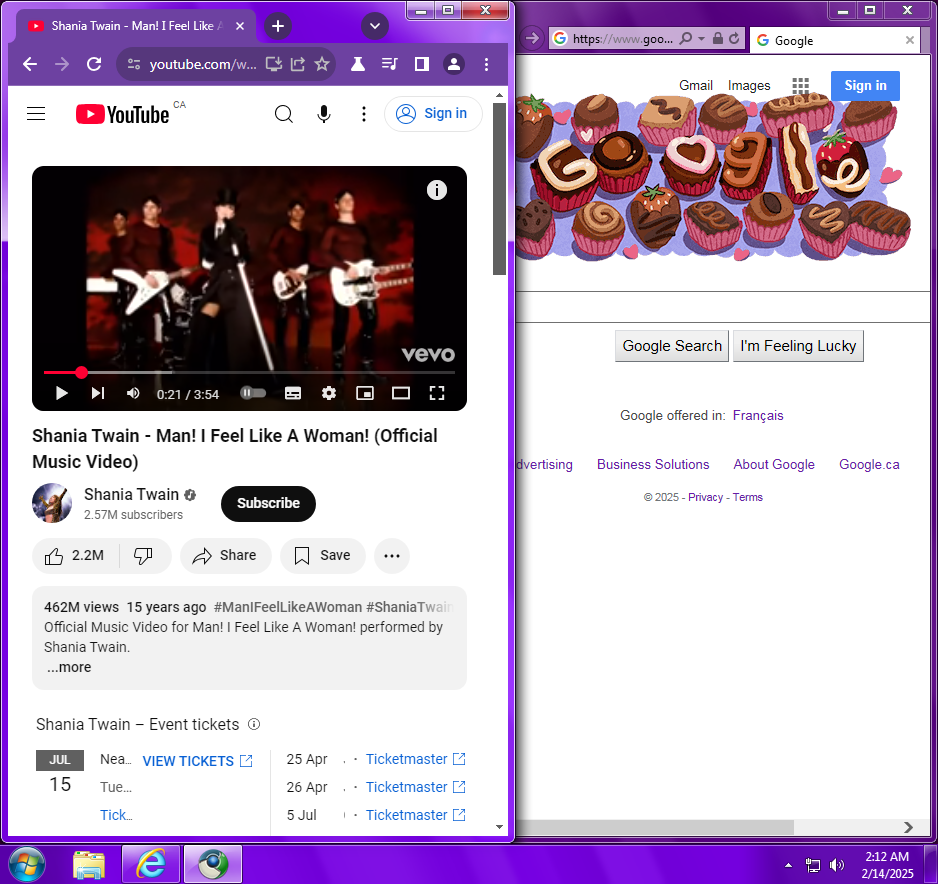Click the YouTube voice search microphone
Screen dimensions: 938x884
click(324, 114)
